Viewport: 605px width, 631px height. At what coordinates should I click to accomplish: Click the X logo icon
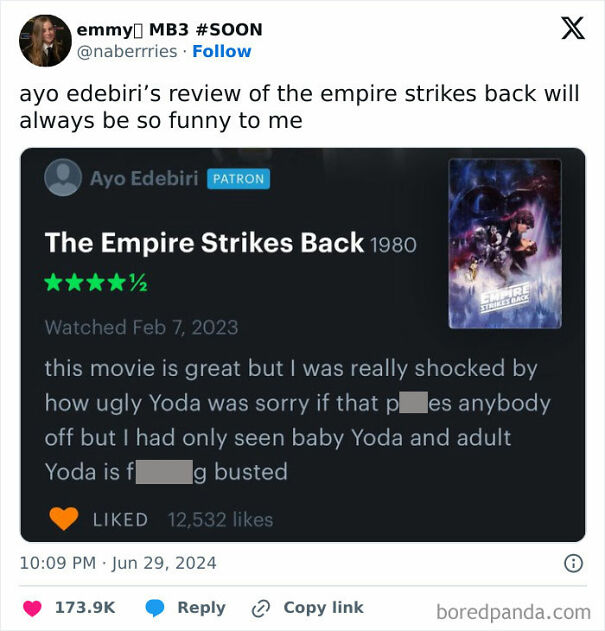coord(573,29)
